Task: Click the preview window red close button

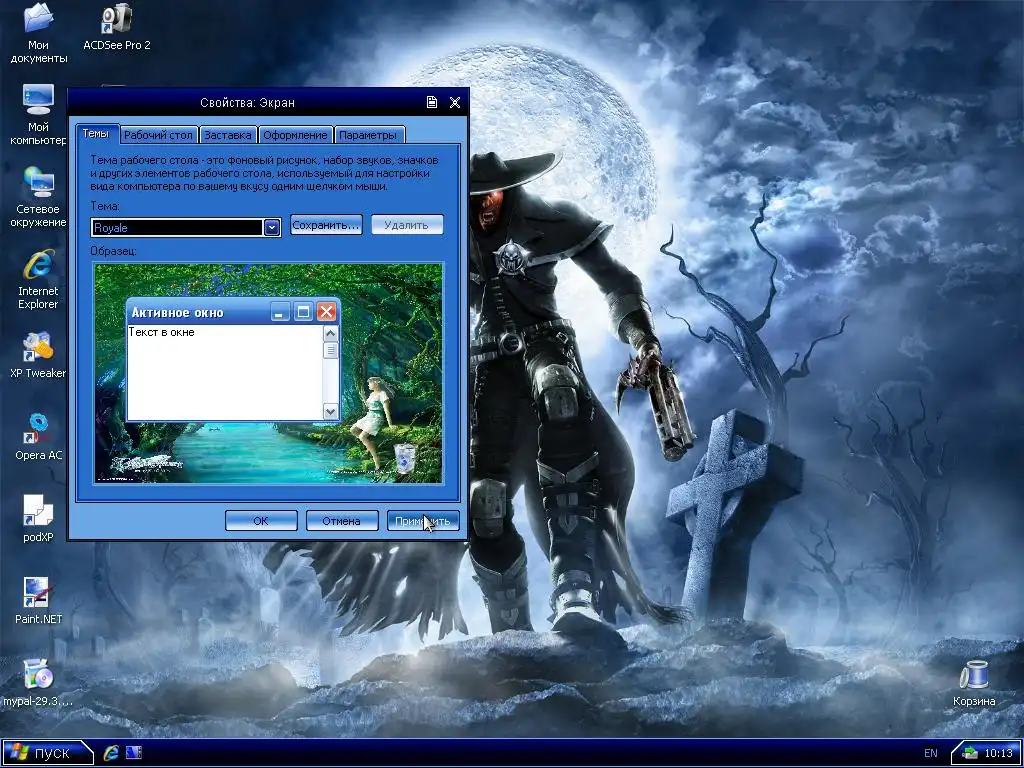Action: tap(327, 312)
